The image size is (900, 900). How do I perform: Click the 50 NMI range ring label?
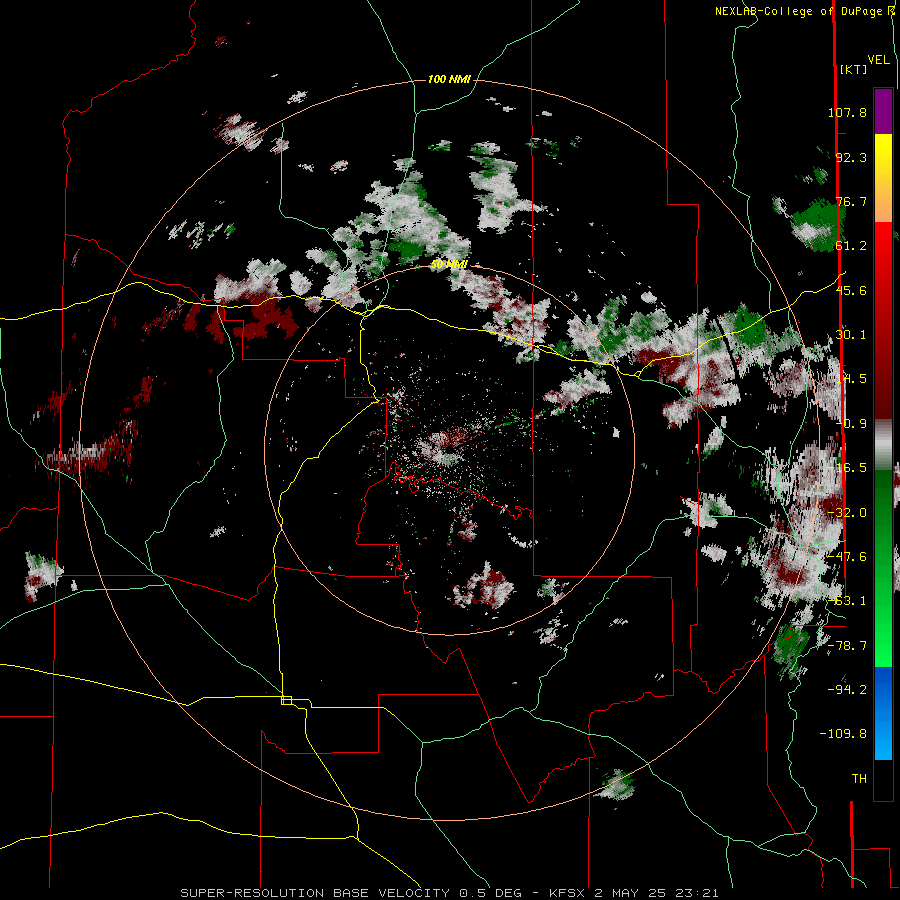point(449,265)
